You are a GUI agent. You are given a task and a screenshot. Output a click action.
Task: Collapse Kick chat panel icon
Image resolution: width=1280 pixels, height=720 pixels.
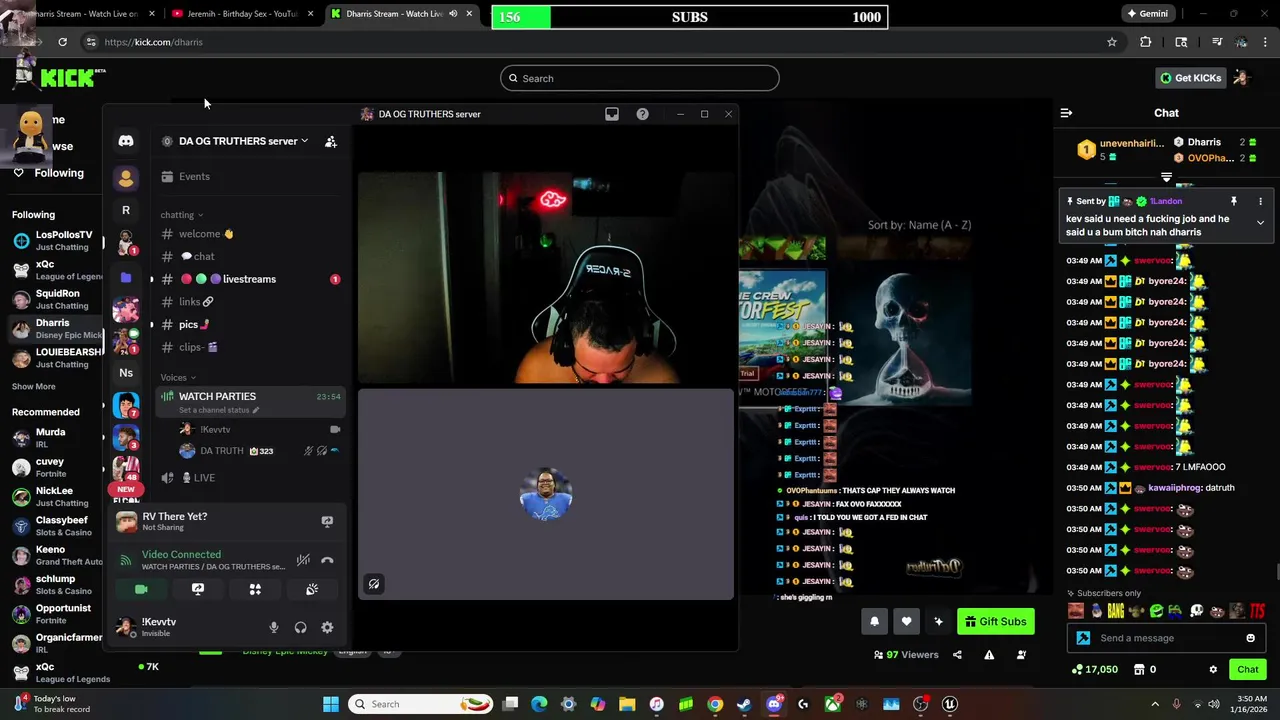tap(1066, 113)
